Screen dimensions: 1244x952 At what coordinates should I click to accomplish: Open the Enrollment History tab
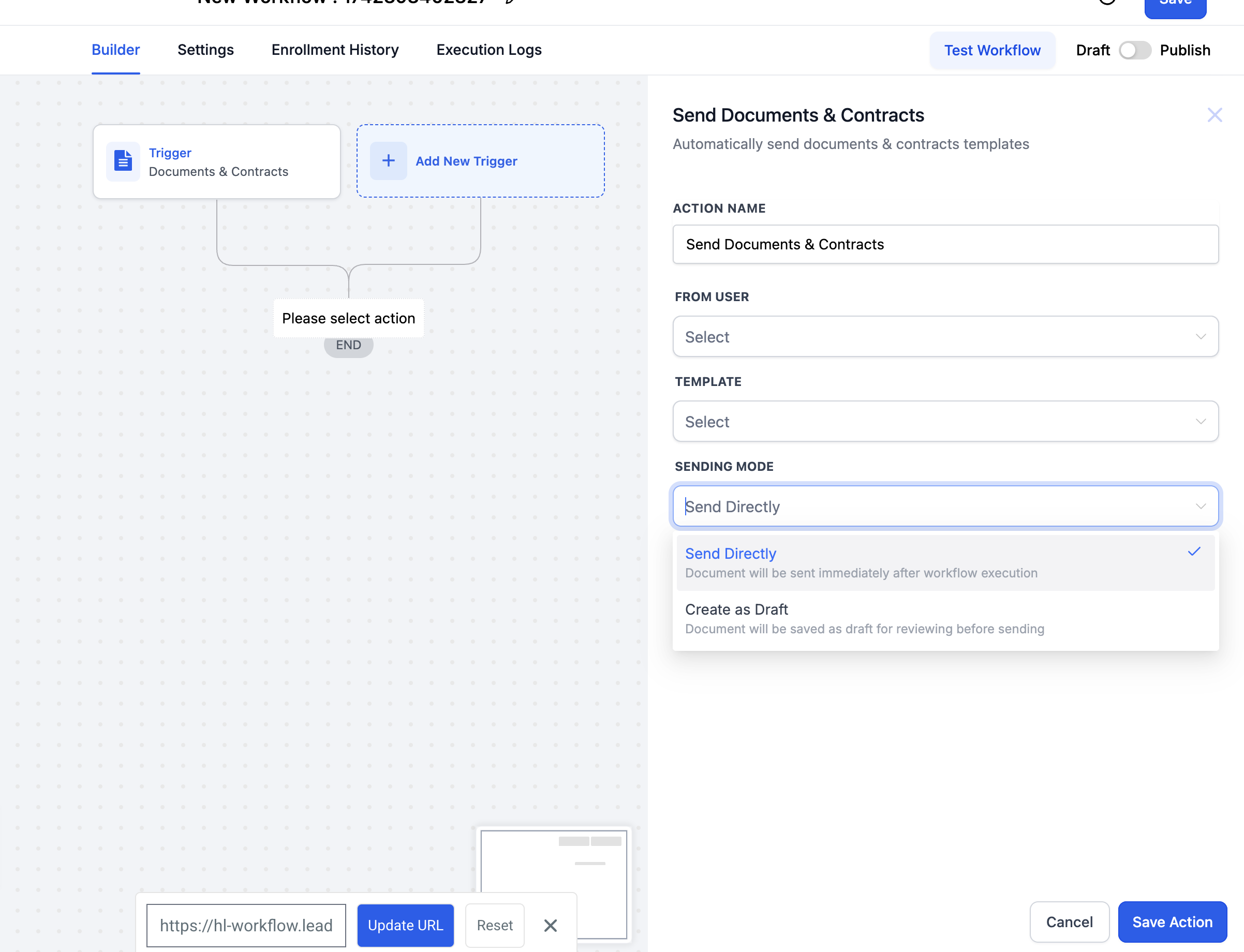click(334, 50)
